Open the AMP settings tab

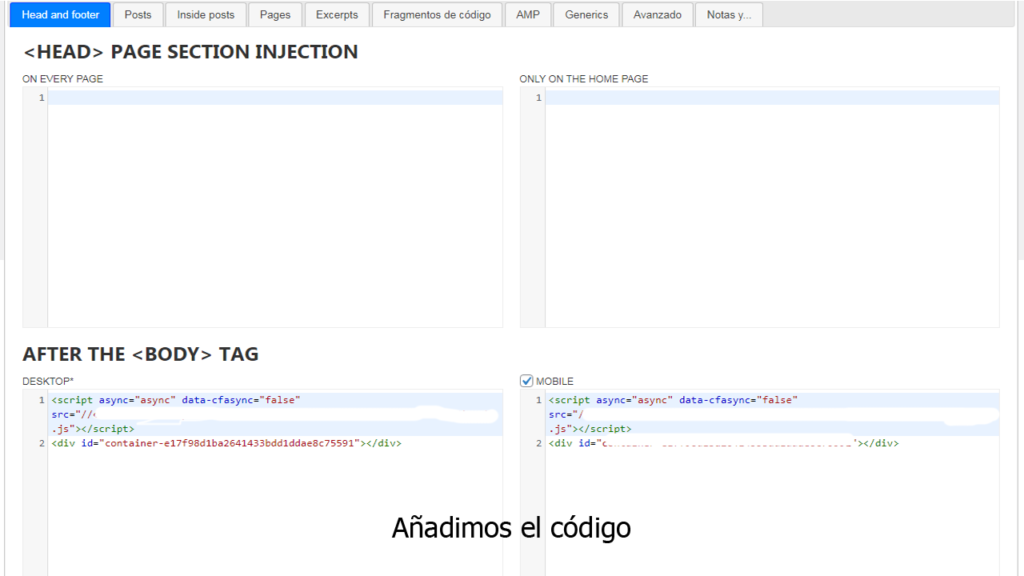coord(527,14)
